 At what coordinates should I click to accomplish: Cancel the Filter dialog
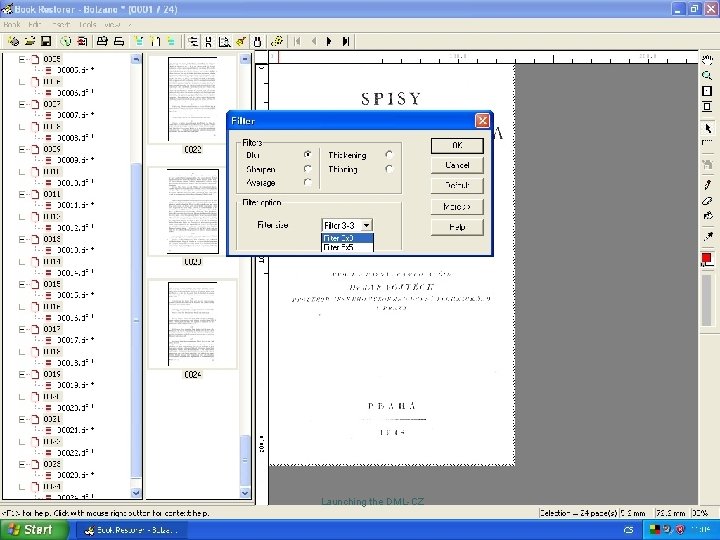tap(457, 165)
